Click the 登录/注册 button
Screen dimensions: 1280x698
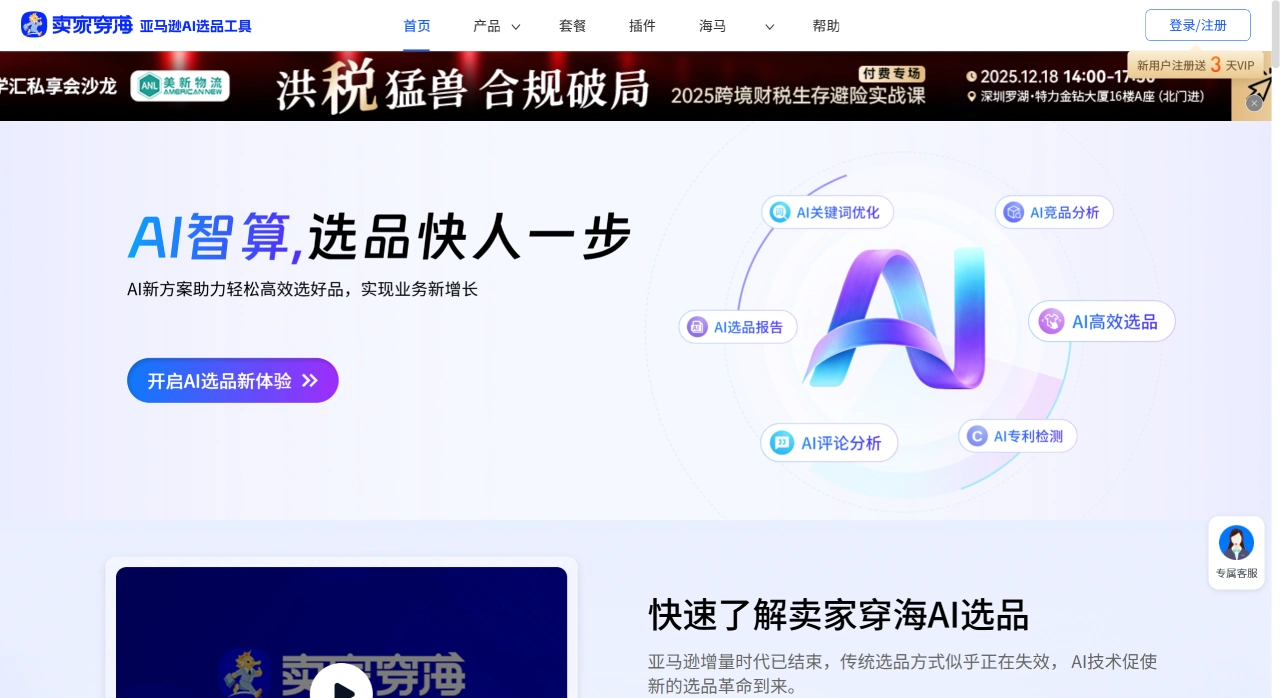pos(1197,25)
